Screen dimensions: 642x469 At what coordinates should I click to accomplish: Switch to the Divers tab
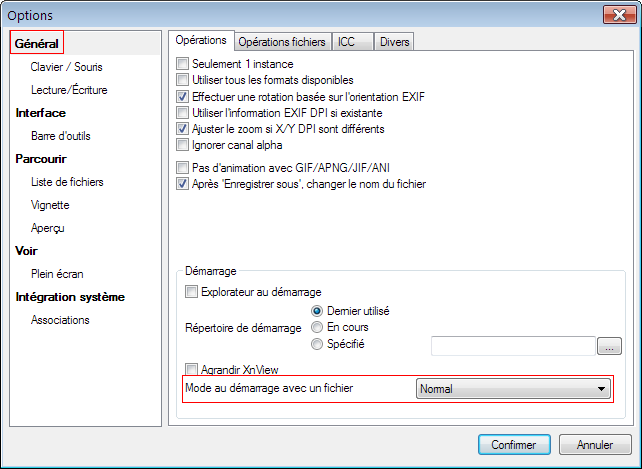394,41
